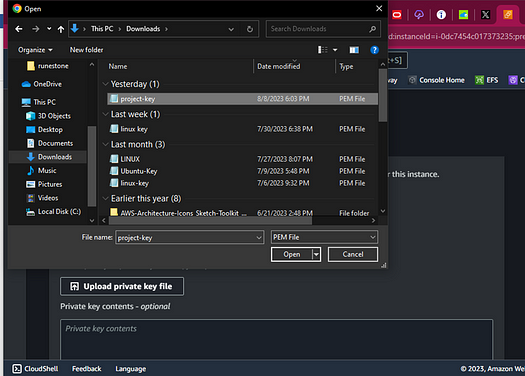Refresh the Downloads folder listing
The width and height of the screenshot is (525, 376).
[250, 29]
